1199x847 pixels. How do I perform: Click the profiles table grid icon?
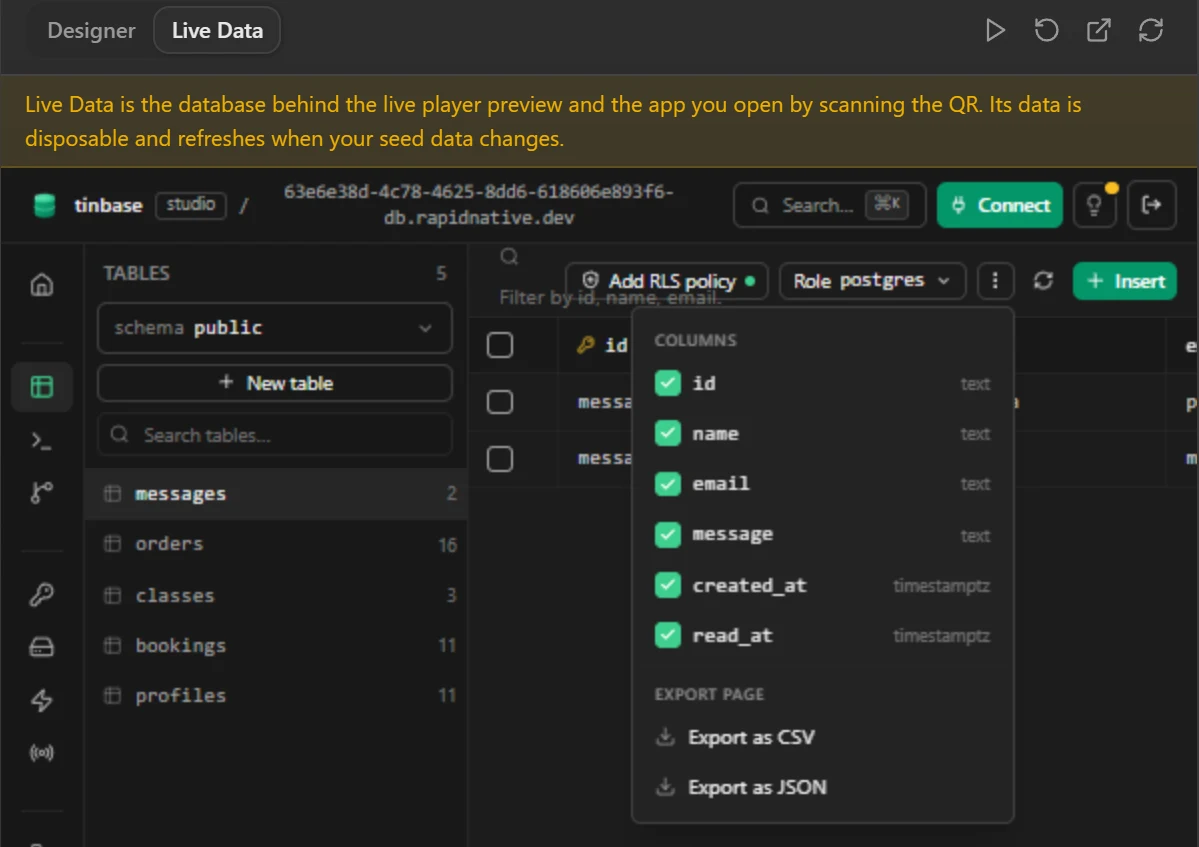112,696
